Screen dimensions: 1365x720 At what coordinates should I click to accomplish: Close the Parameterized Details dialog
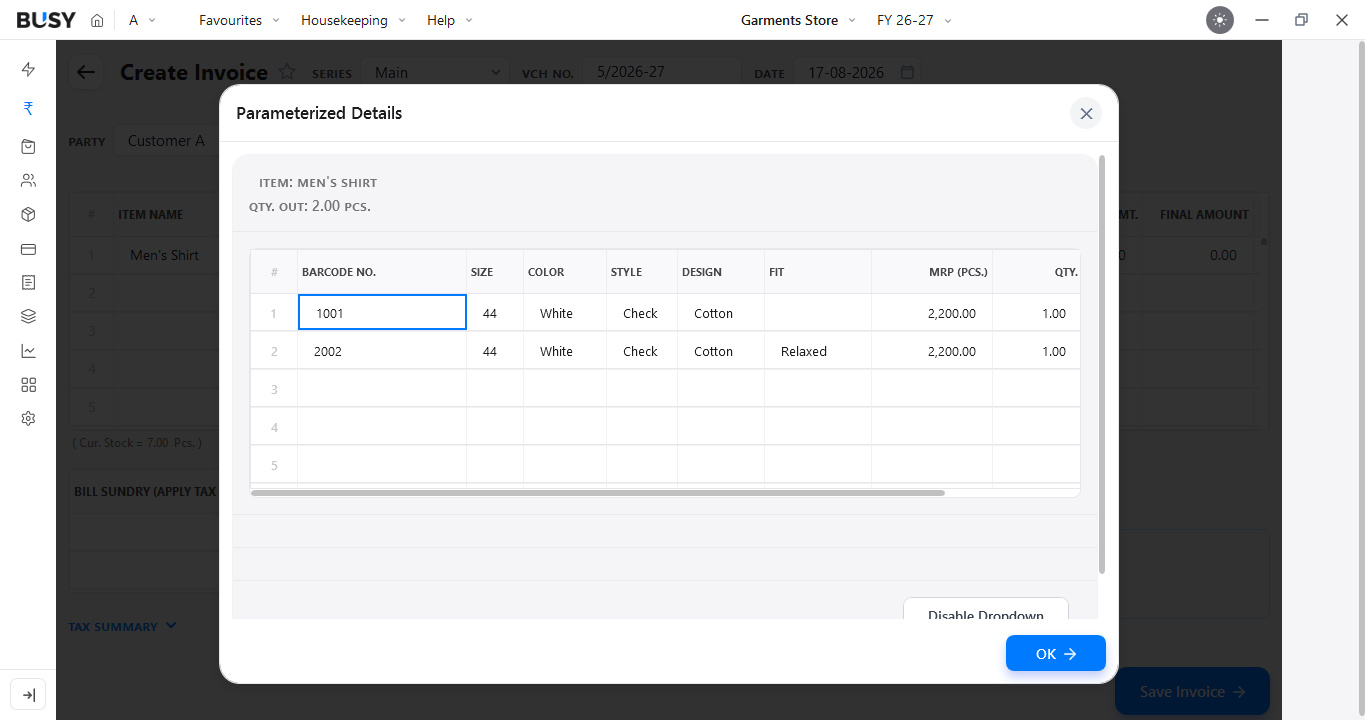tap(1086, 114)
